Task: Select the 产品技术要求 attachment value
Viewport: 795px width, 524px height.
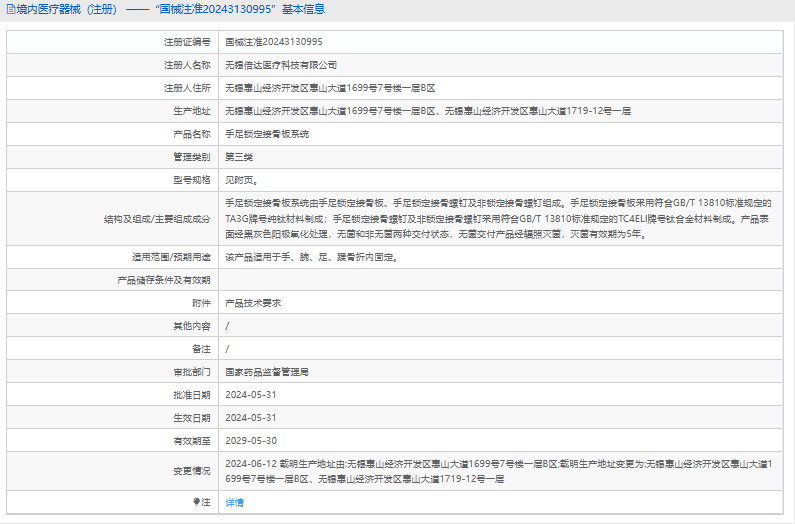Action: click(253, 303)
